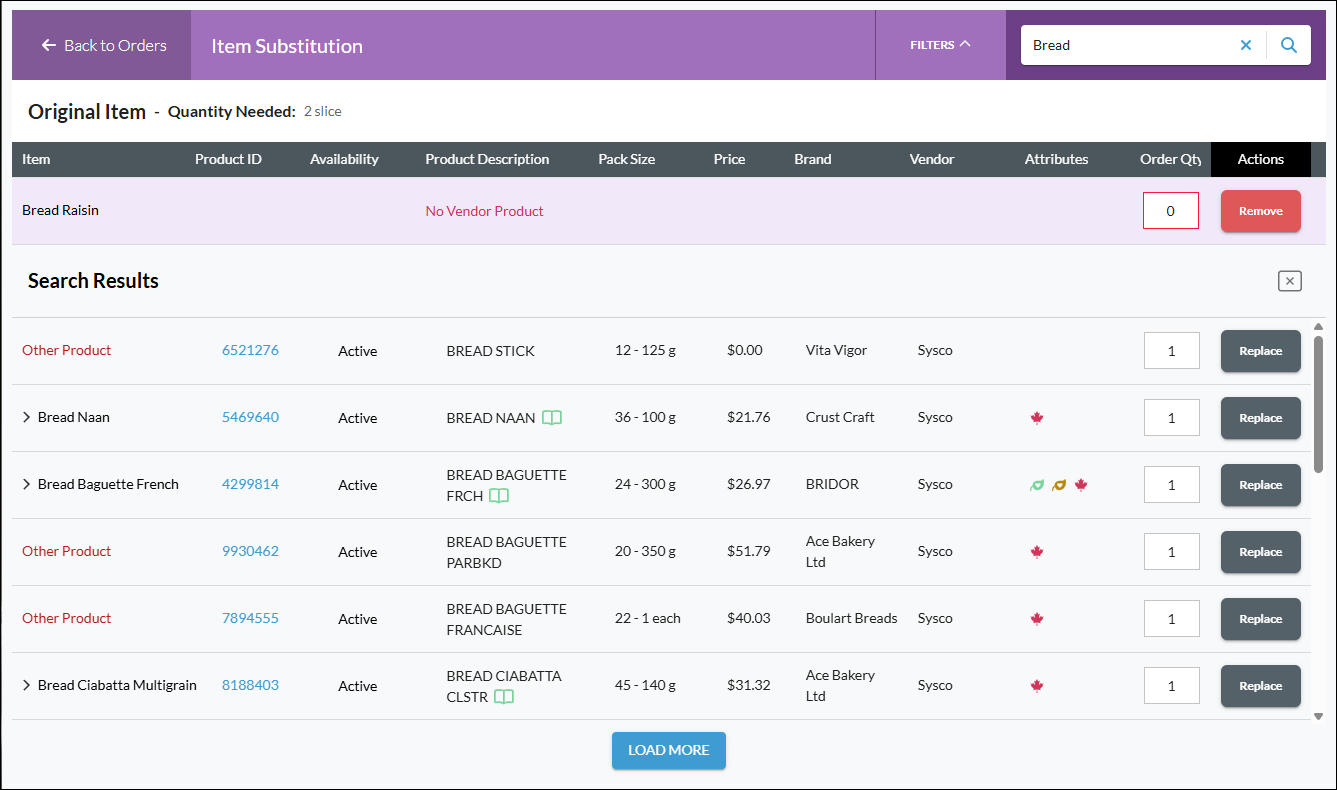
Task: Click book icon beside BREAD BAGUETTE FRCH
Action: coord(499,496)
